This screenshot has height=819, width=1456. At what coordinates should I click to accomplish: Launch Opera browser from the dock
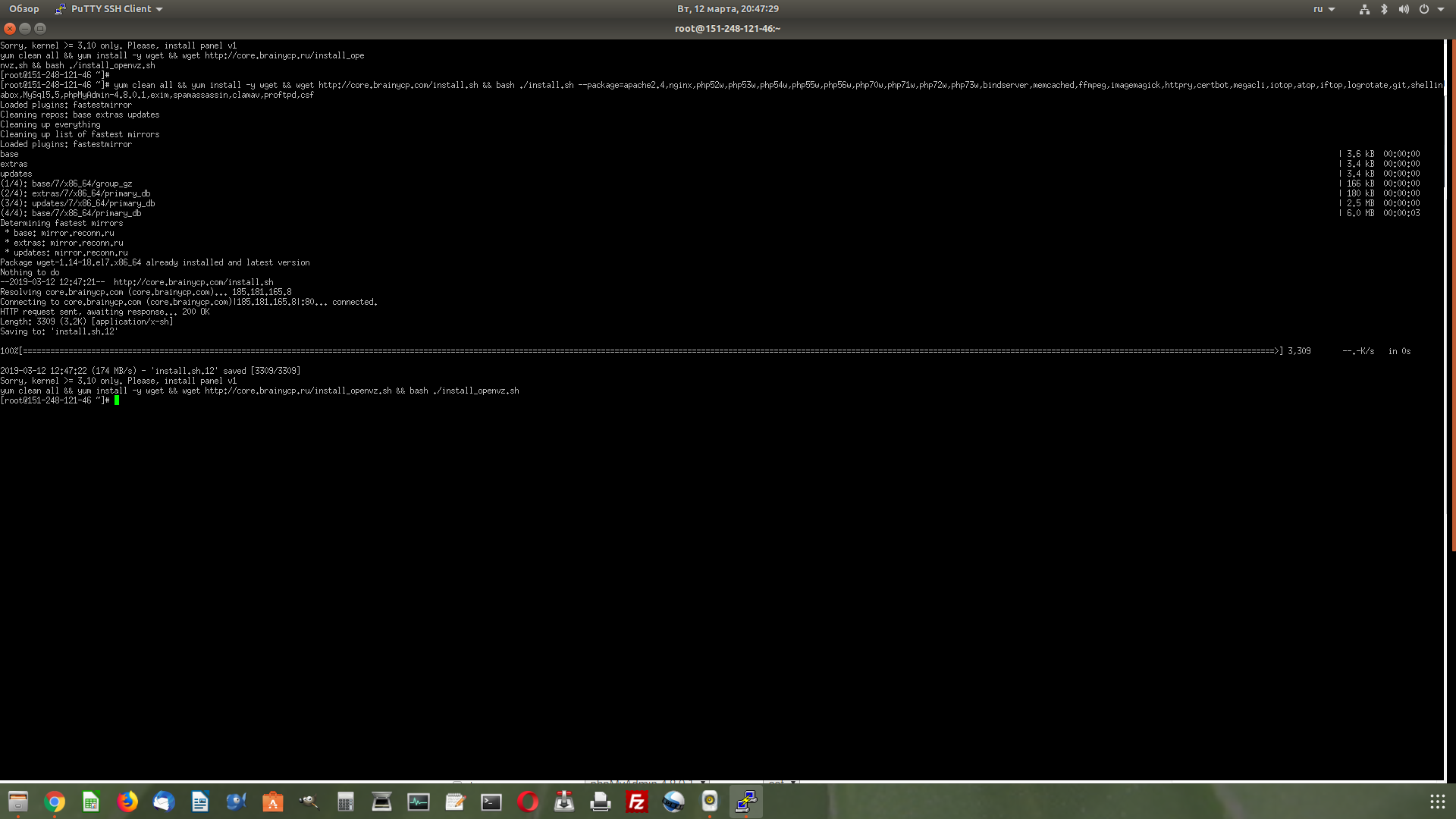(x=528, y=802)
